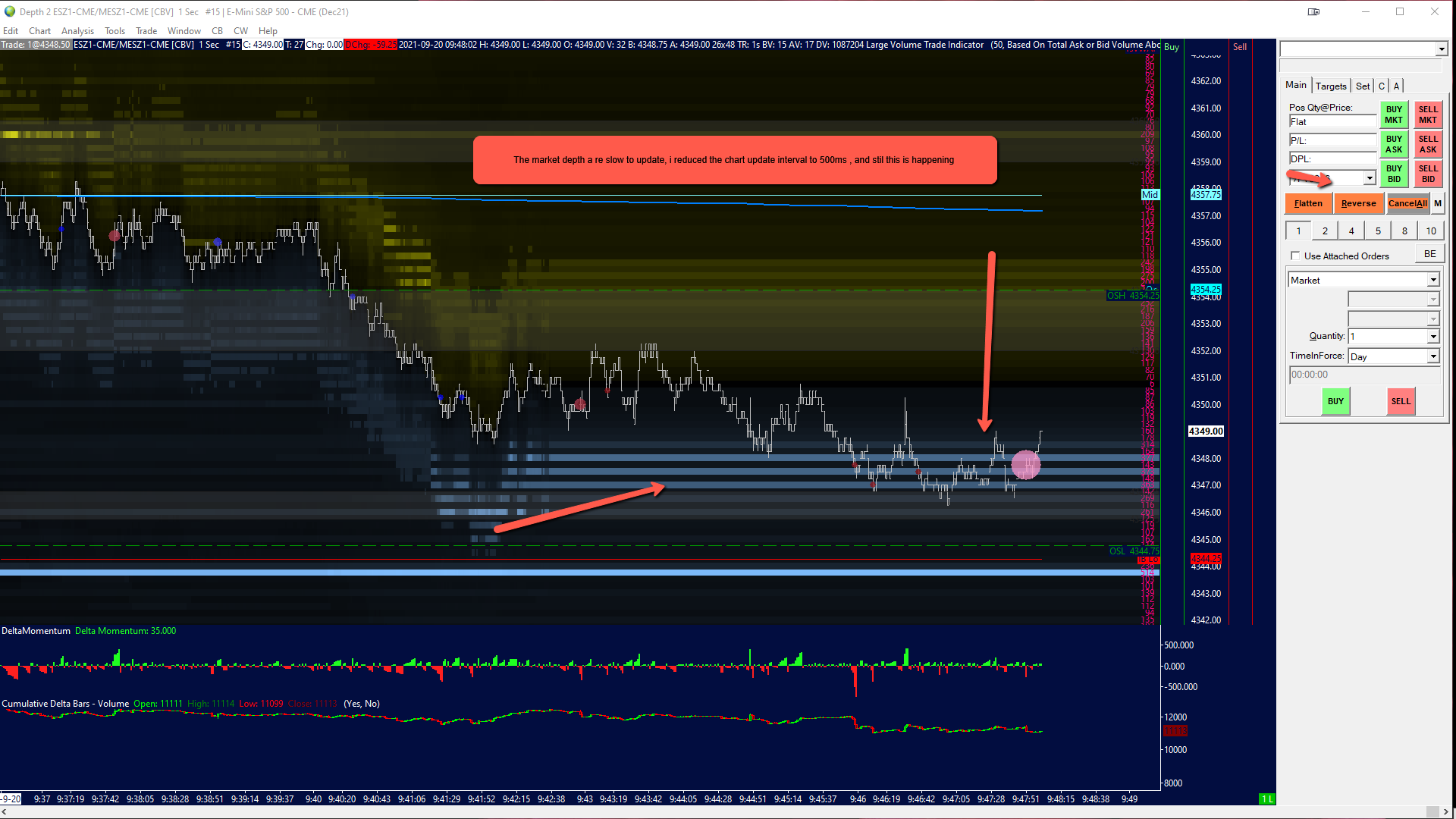Expand the Market order type dropdown
Viewport: 1456px width, 819px height.
click(1433, 281)
